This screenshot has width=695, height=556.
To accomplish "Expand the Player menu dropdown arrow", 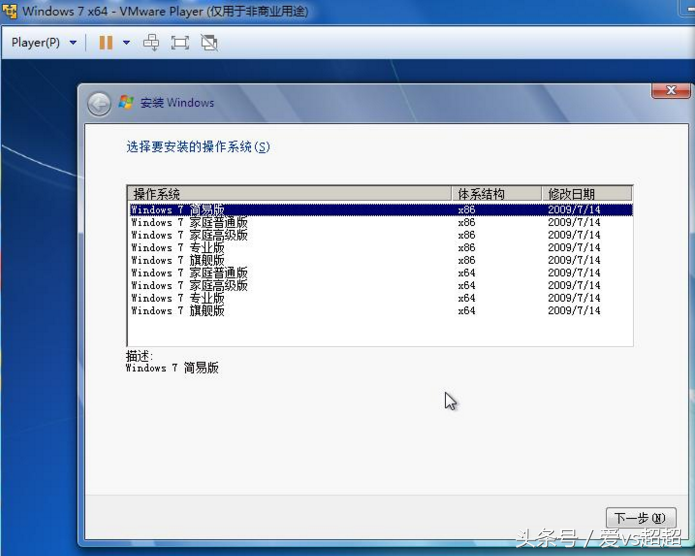I will click(73, 43).
